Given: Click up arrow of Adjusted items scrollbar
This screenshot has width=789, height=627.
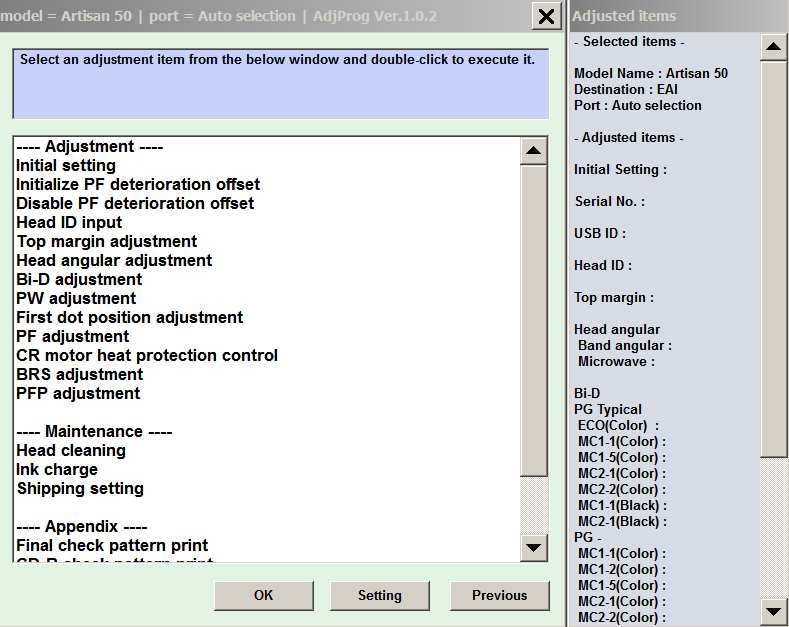Looking at the screenshot, I should (x=773, y=47).
